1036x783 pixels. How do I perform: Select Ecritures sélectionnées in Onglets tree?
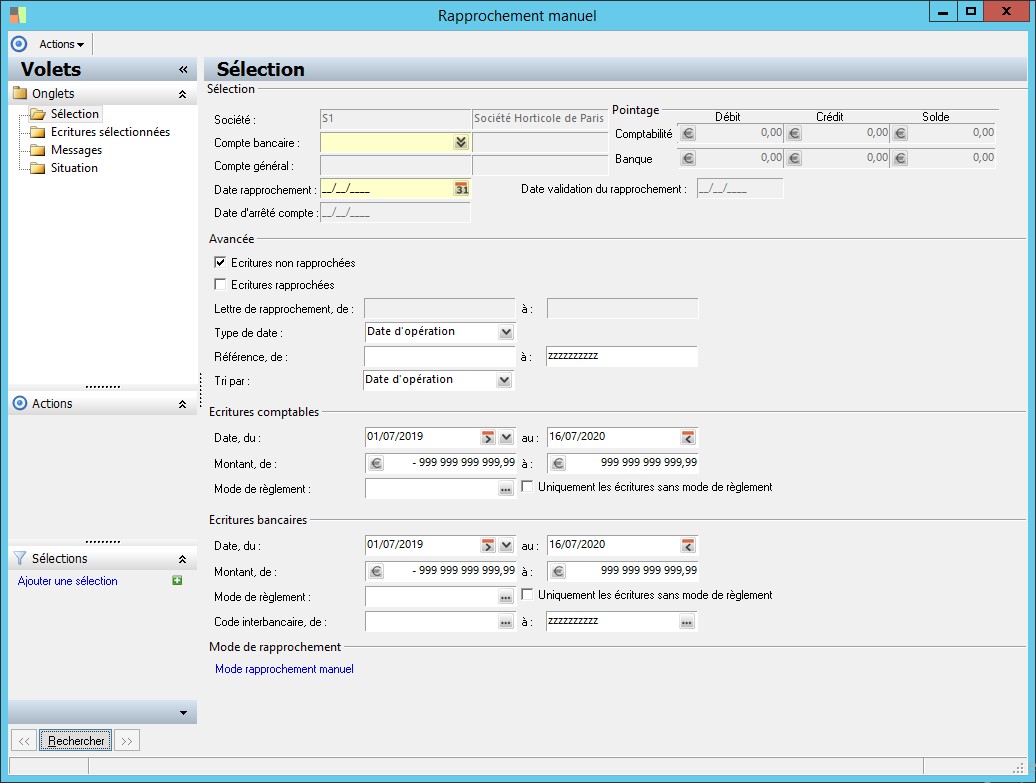(110, 132)
